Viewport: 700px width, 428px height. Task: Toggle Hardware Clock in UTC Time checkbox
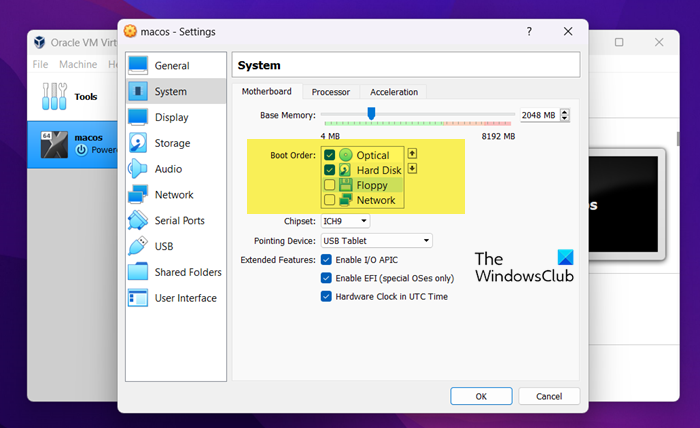(x=326, y=296)
